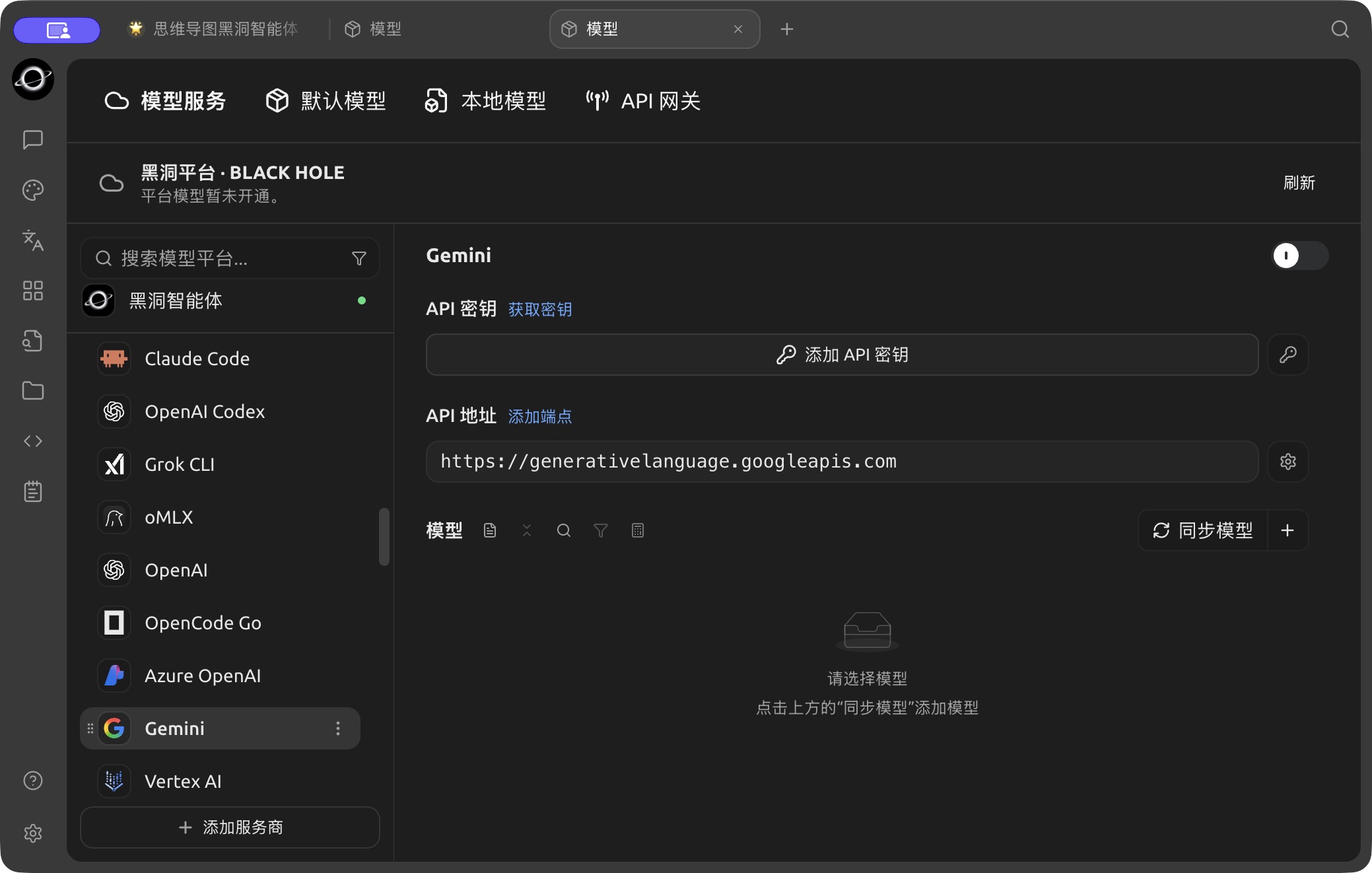1372x873 pixels.
Task: Click the filter funnel in models toolbar
Action: pyautogui.click(x=601, y=530)
